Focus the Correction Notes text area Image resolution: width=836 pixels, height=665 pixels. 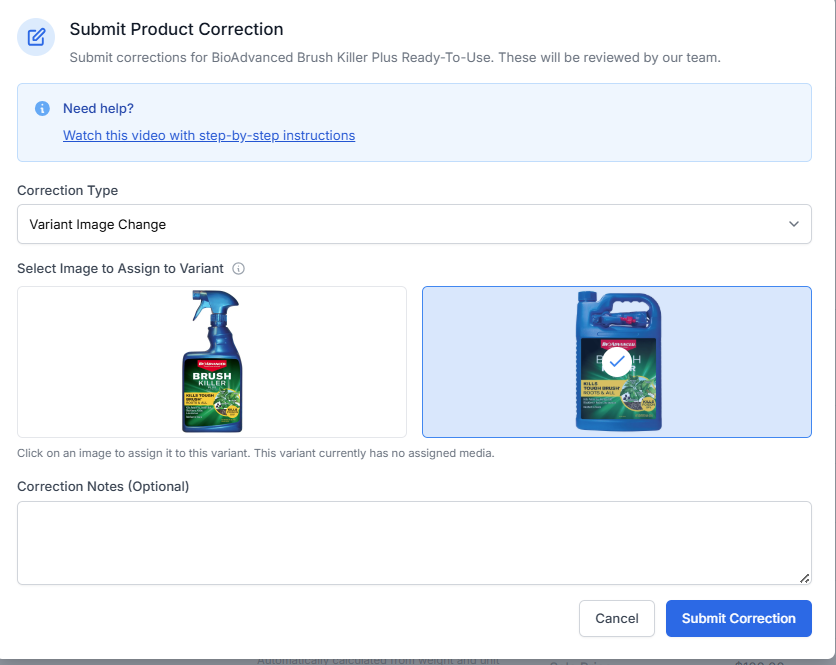point(414,543)
